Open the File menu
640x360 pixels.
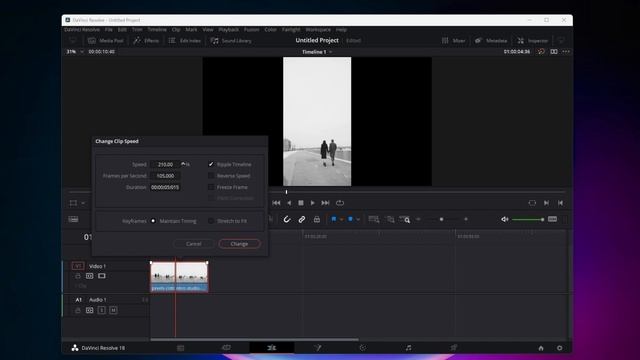click(109, 29)
